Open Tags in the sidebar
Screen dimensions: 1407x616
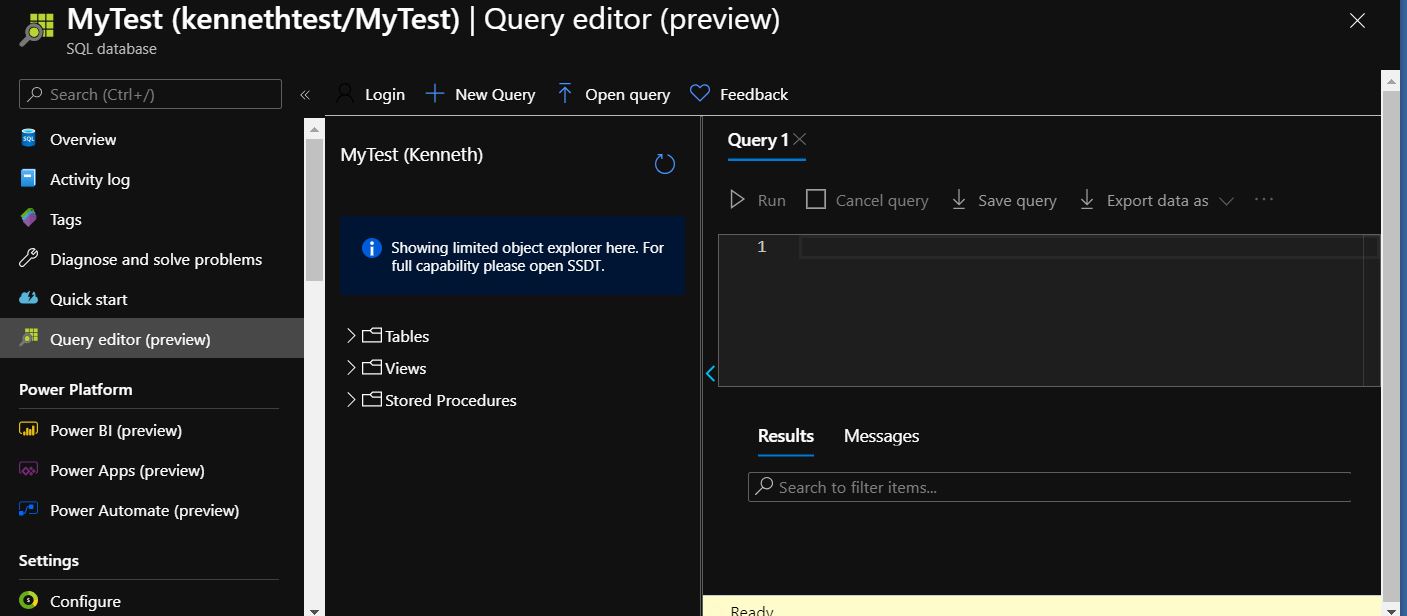pos(66,219)
